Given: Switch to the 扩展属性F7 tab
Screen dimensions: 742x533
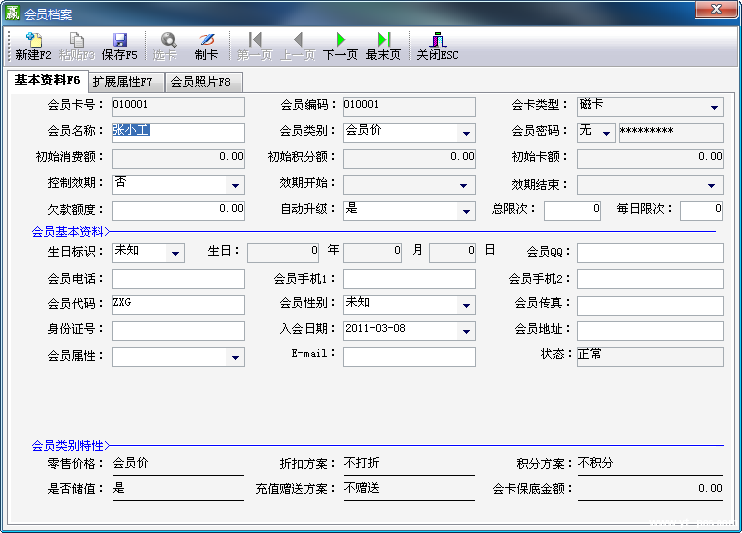Looking at the screenshot, I should 123,82.
